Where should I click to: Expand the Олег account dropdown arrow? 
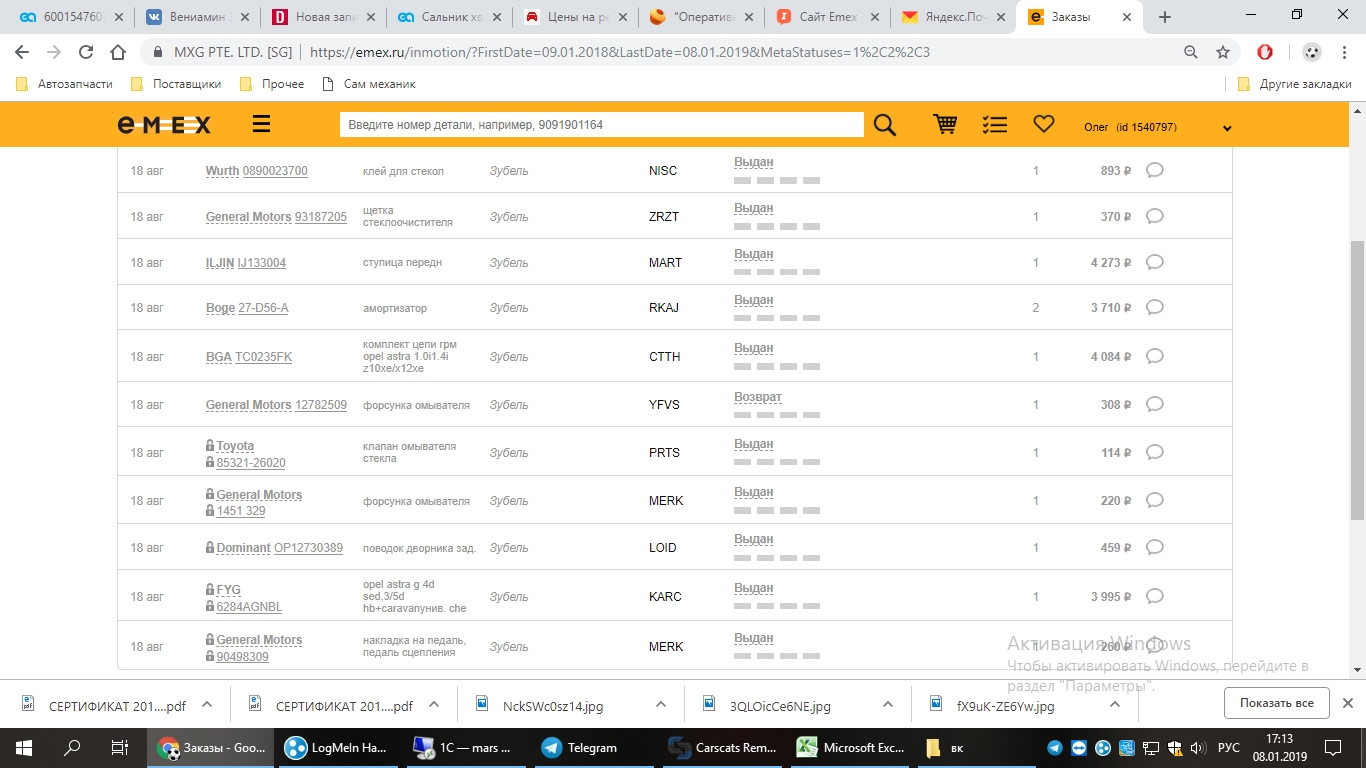(1227, 128)
